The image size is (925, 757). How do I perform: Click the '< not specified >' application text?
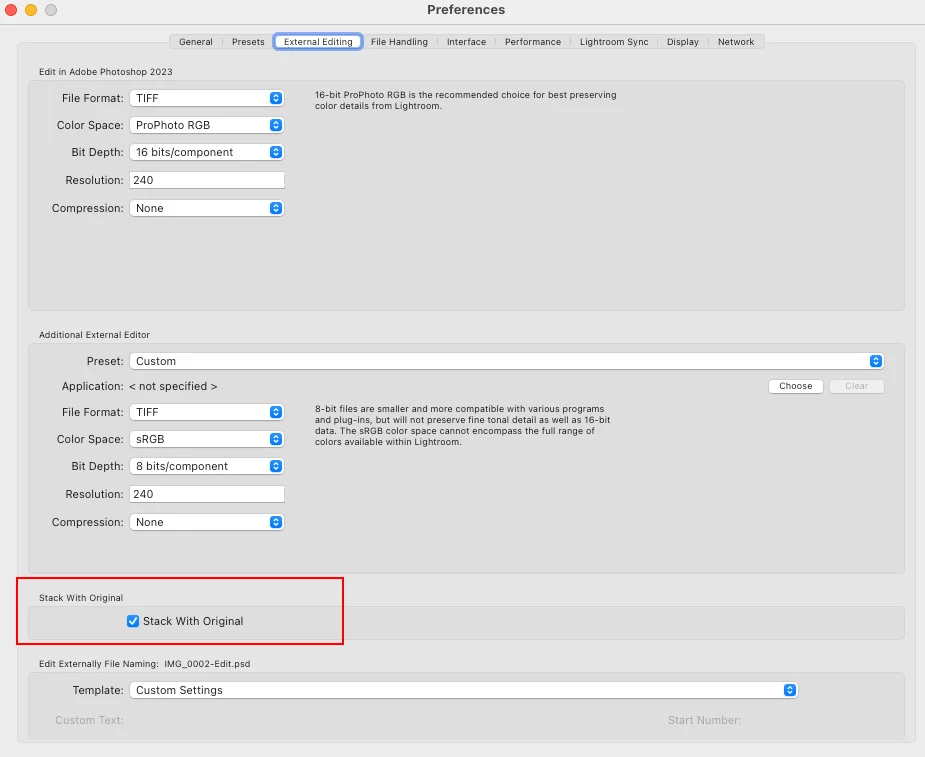pos(173,386)
